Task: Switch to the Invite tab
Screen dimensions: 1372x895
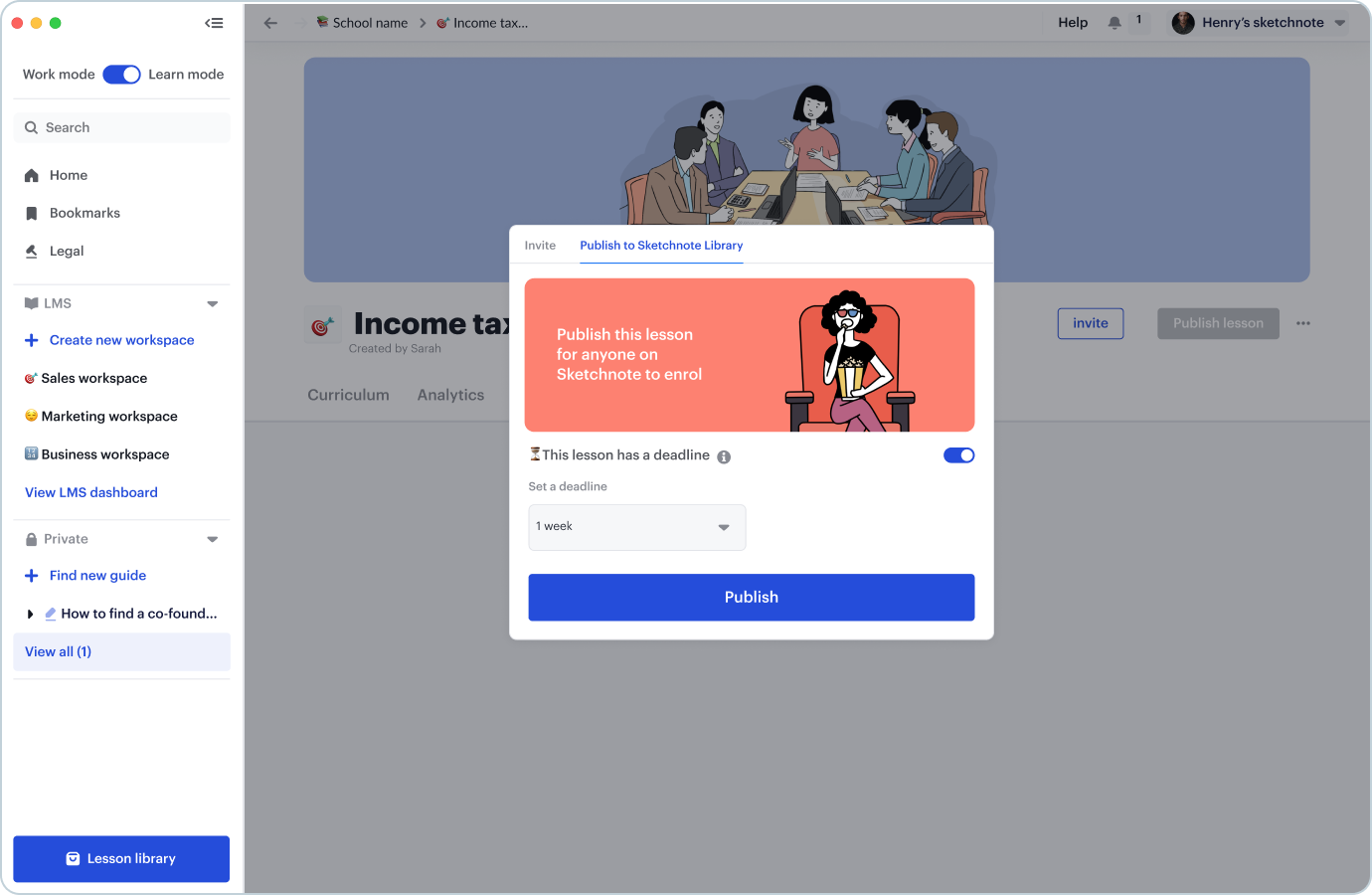Action: pyautogui.click(x=540, y=246)
